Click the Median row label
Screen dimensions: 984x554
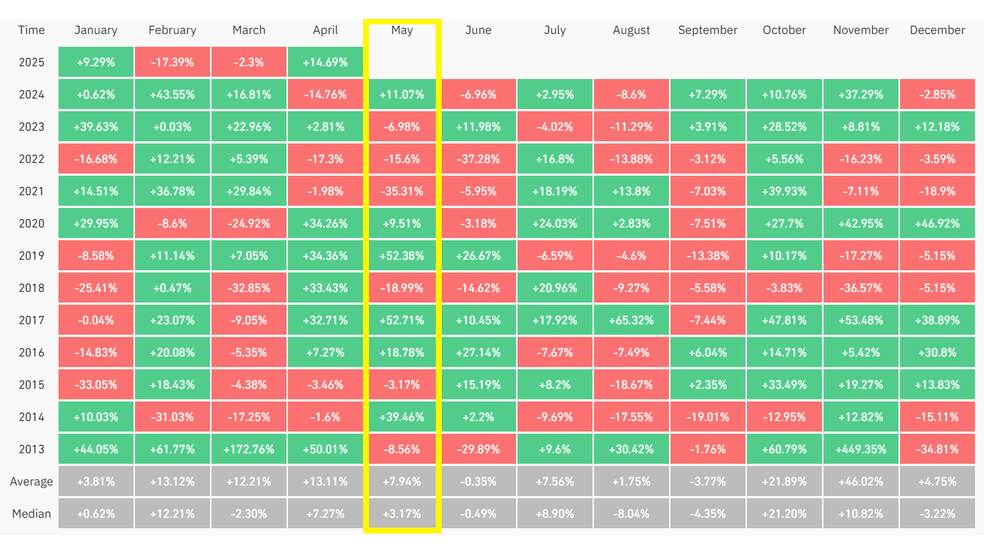coord(31,514)
